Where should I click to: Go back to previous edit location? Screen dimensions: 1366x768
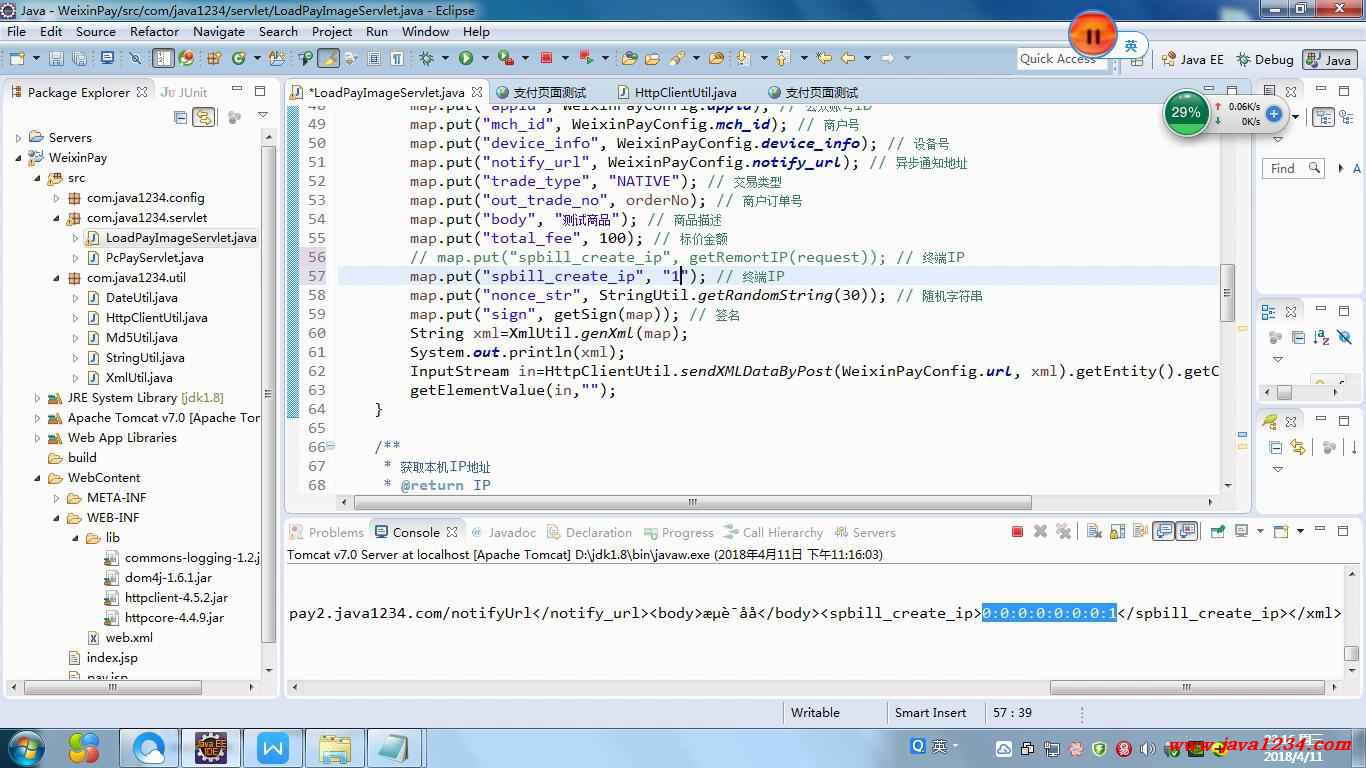tap(824, 58)
